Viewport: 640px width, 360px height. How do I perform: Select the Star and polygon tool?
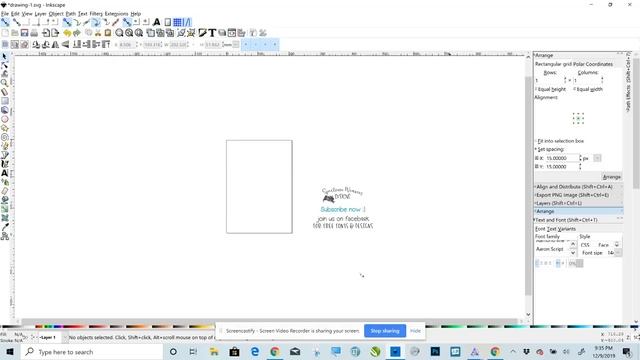tap(4, 128)
